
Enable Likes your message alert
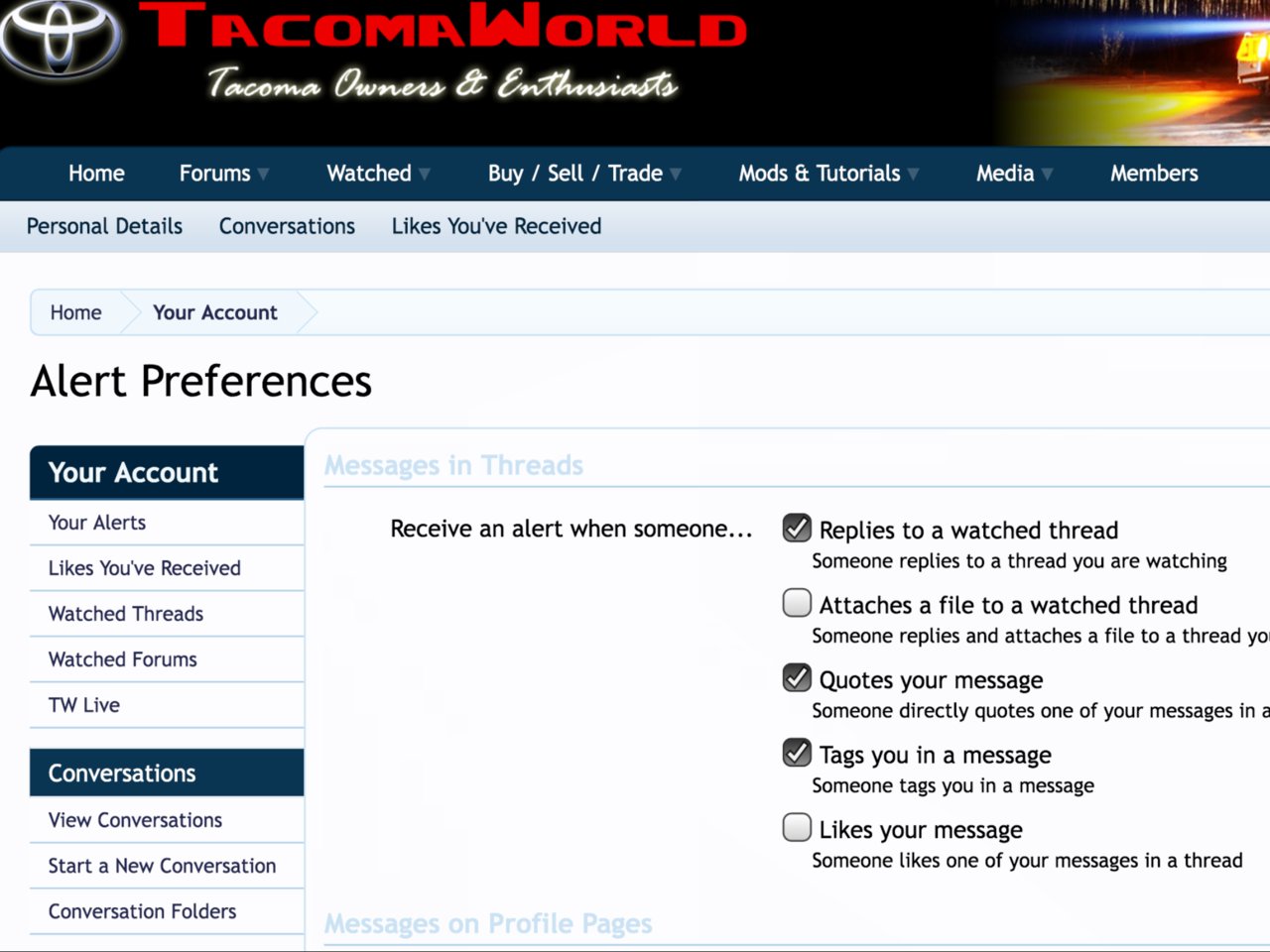[797, 827]
